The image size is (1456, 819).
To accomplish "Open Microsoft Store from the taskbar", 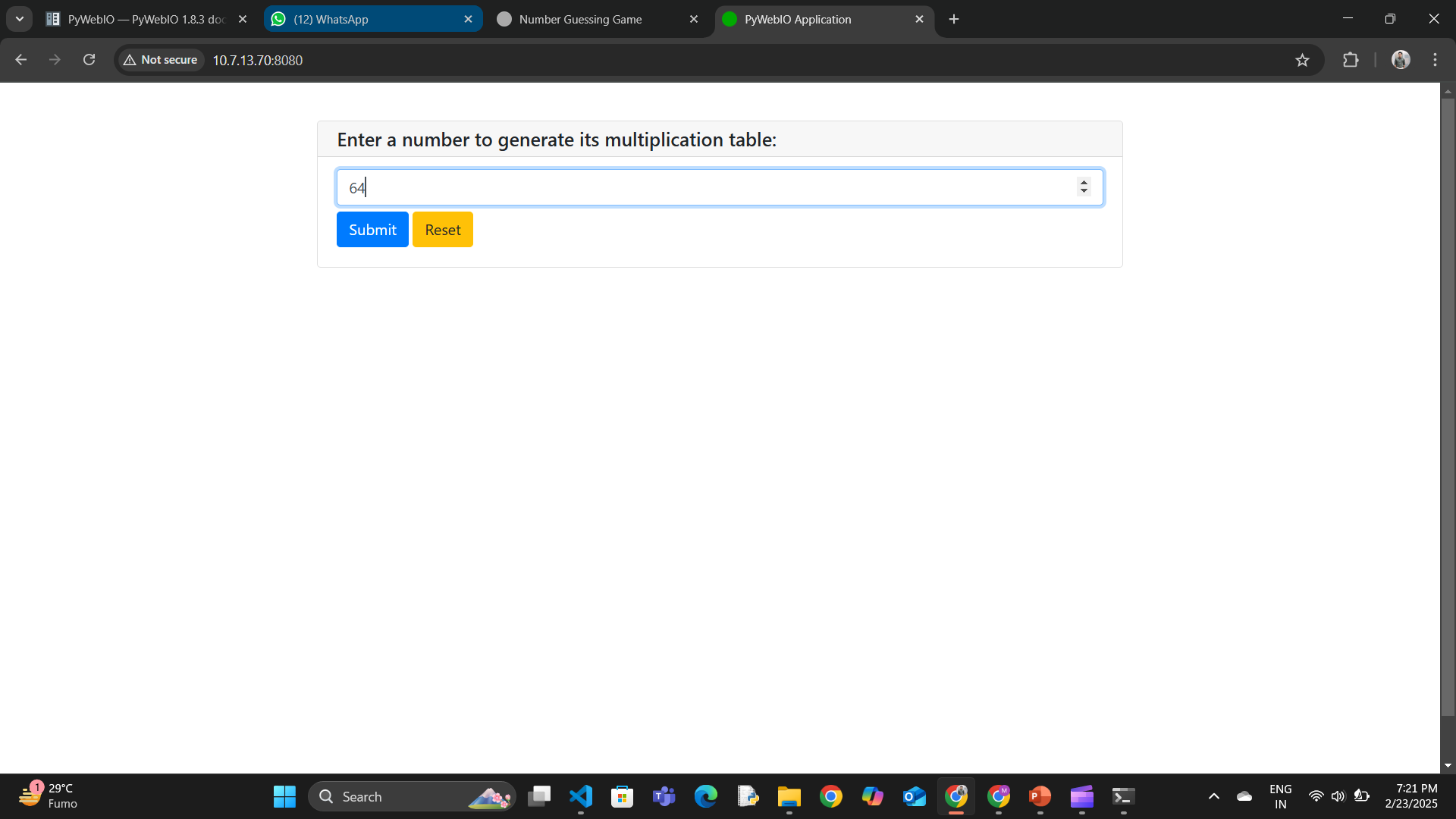I will [623, 796].
